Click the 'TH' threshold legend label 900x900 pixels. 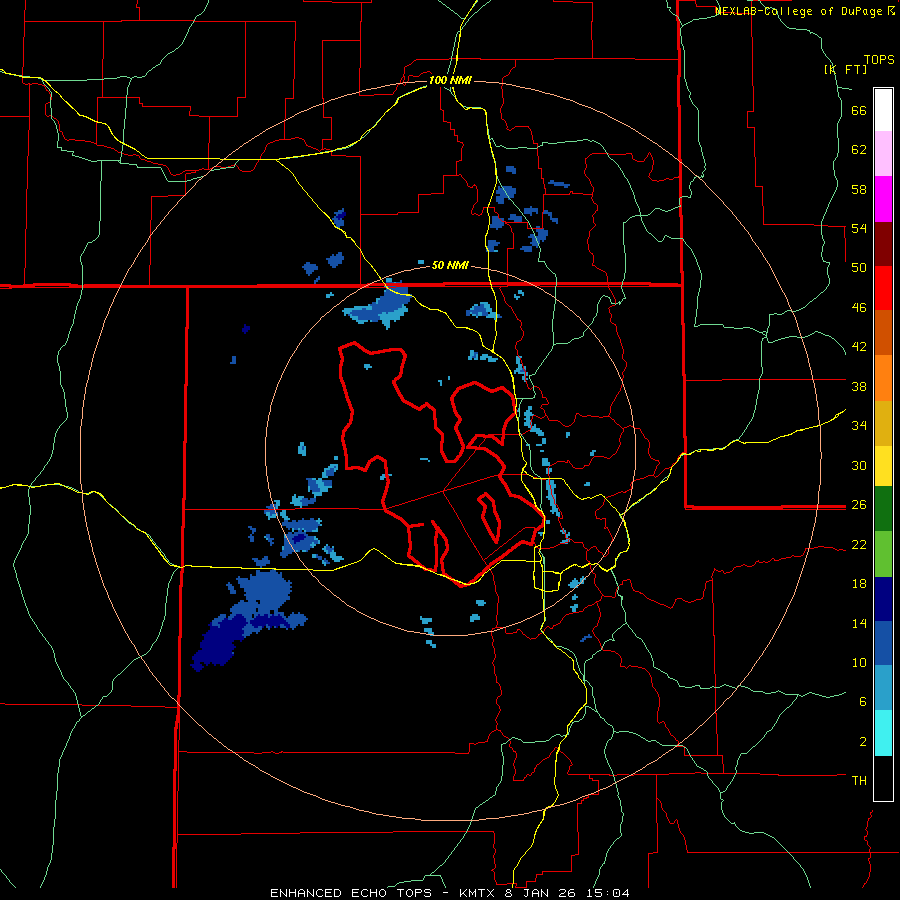[x=859, y=781]
